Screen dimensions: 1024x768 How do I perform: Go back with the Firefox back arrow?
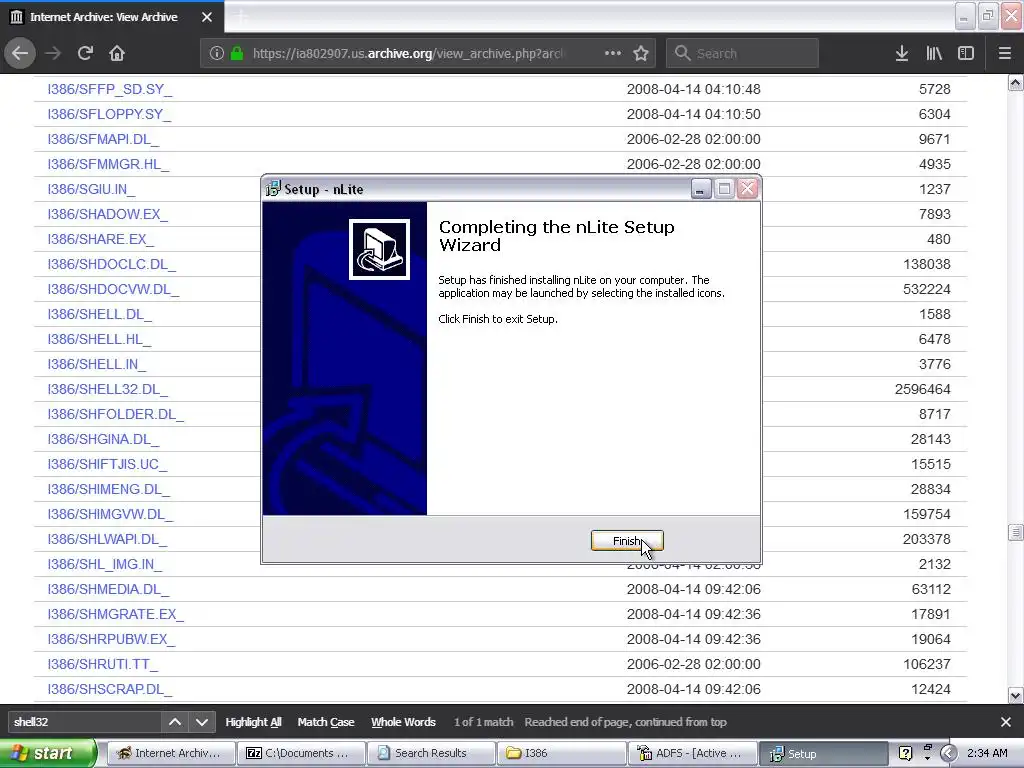(x=20, y=53)
